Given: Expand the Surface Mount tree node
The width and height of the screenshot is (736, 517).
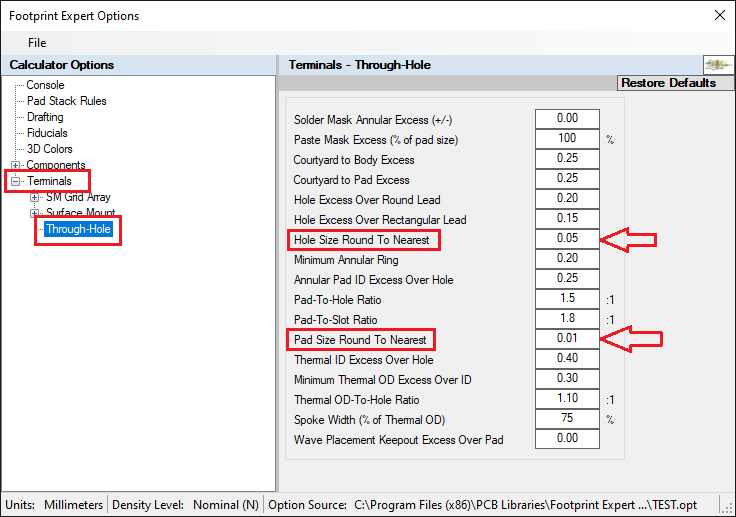Looking at the screenshot, I should point(35,213).
